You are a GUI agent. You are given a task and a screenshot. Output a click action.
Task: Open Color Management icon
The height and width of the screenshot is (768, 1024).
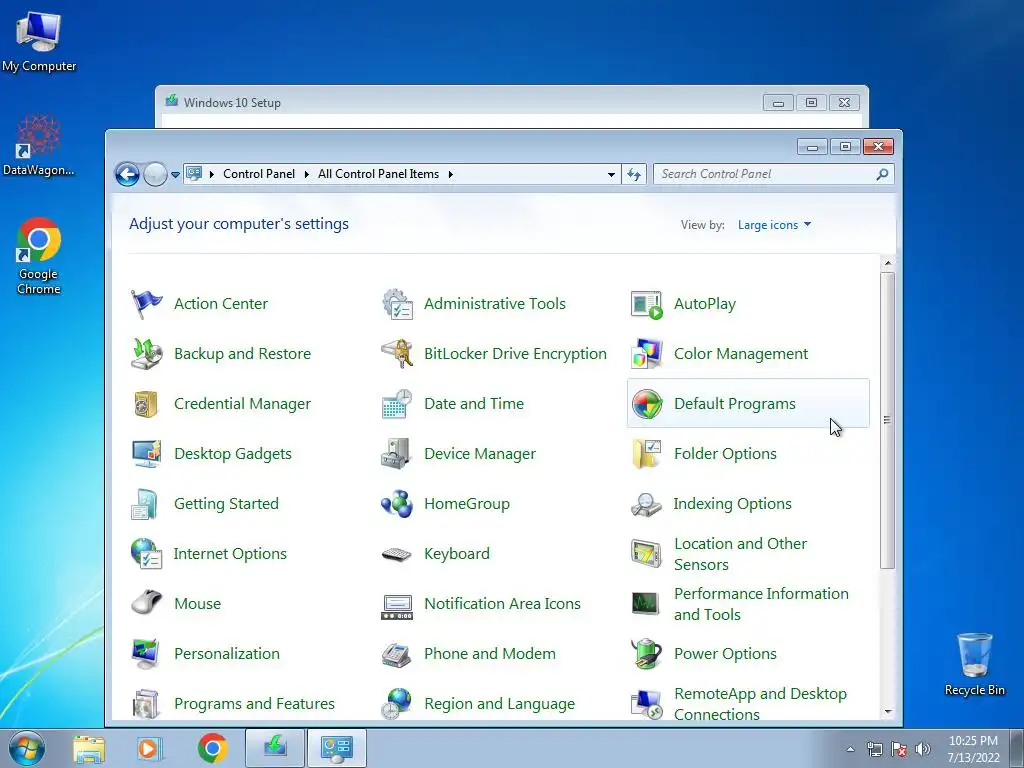[647, 353]
